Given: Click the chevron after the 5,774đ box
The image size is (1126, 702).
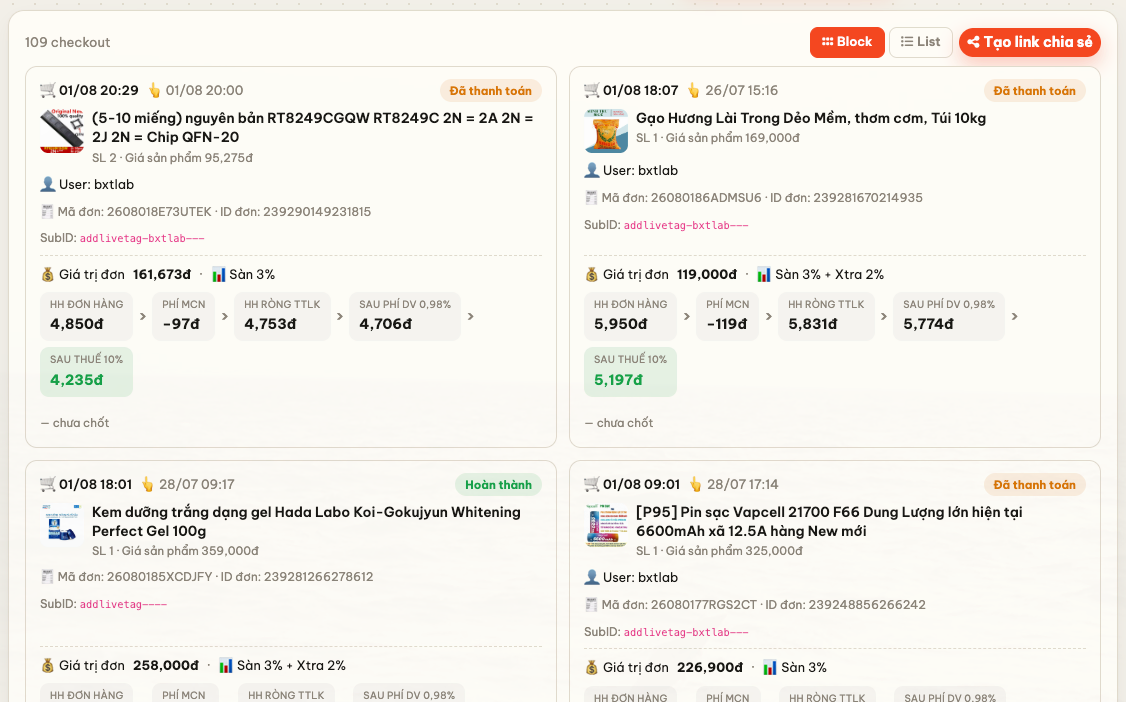Looking at the screenshot, I should pyautogui.click(x=1015, y=317).
